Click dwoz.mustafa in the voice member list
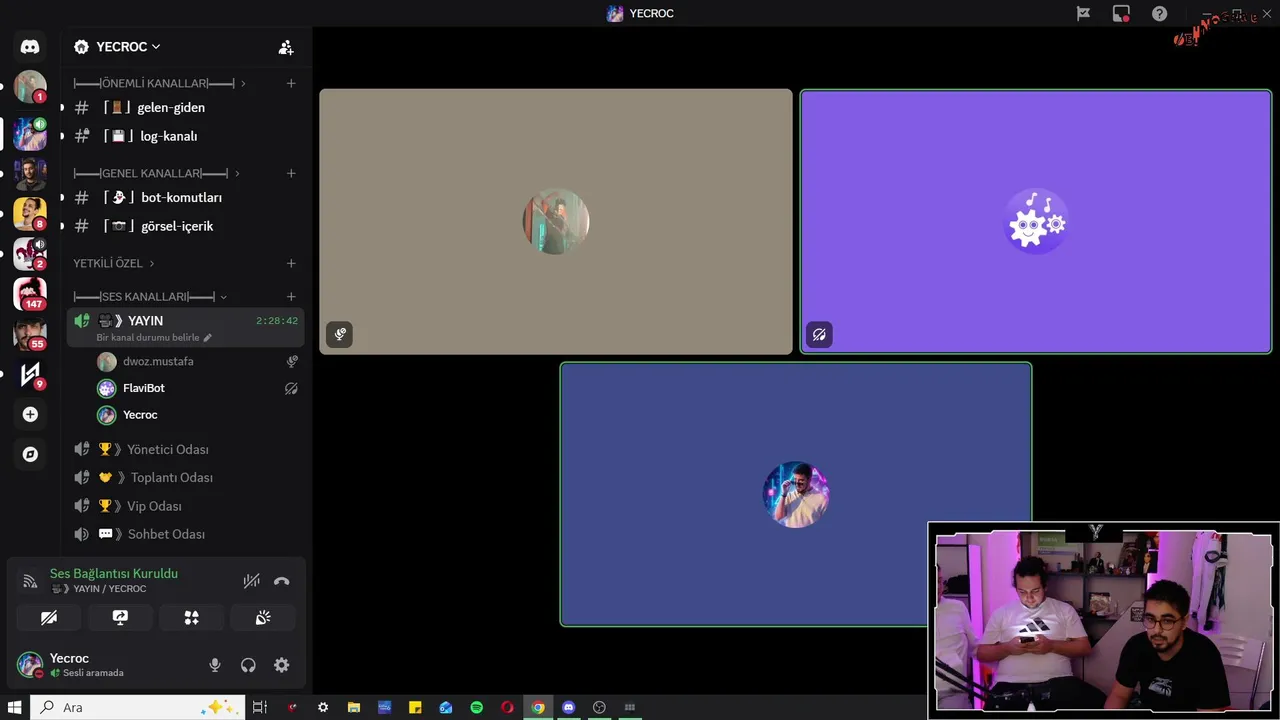The height and width of the screenshot is (720, 1280). click(198, 361)
